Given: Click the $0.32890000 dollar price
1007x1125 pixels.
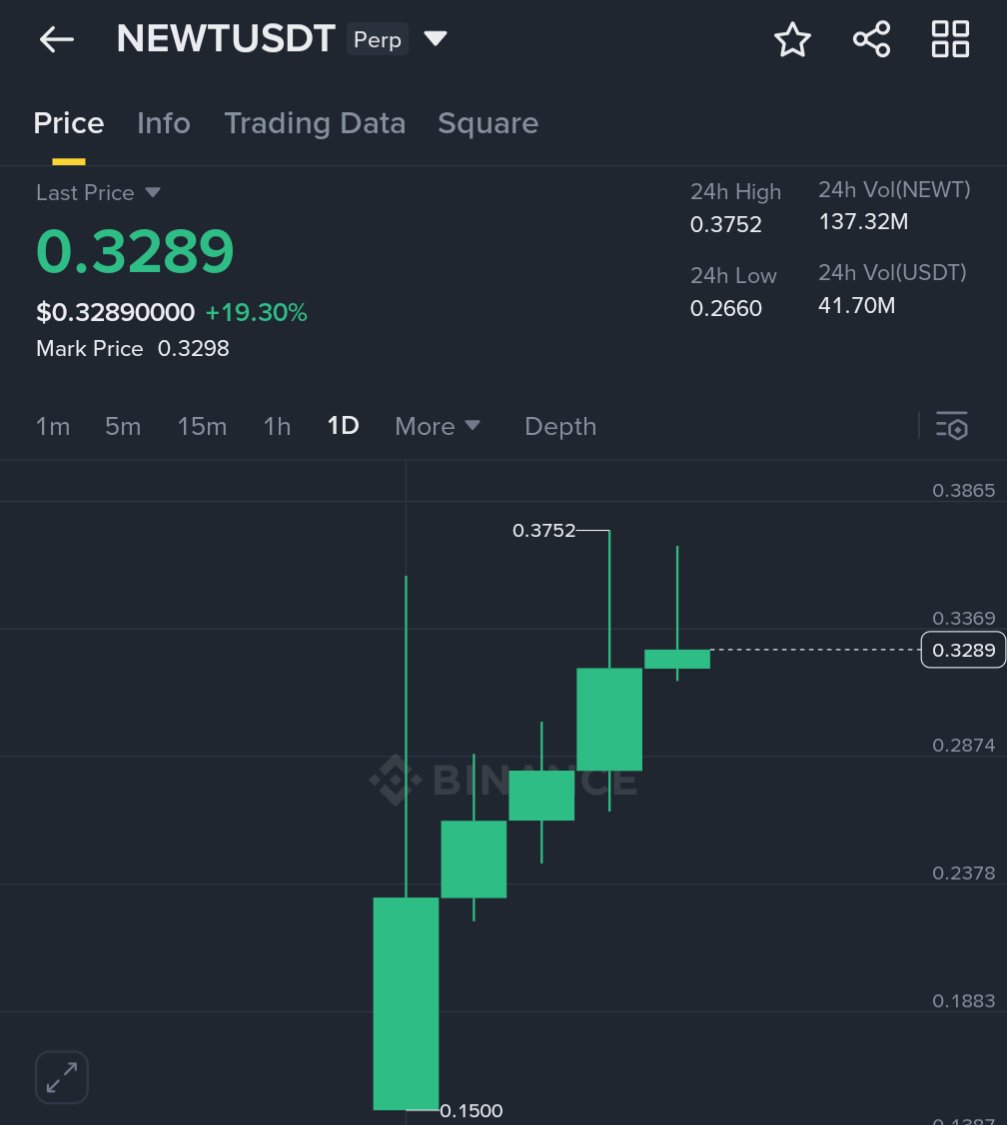Looking at the screenshot, I should click(x=115, y=312).
